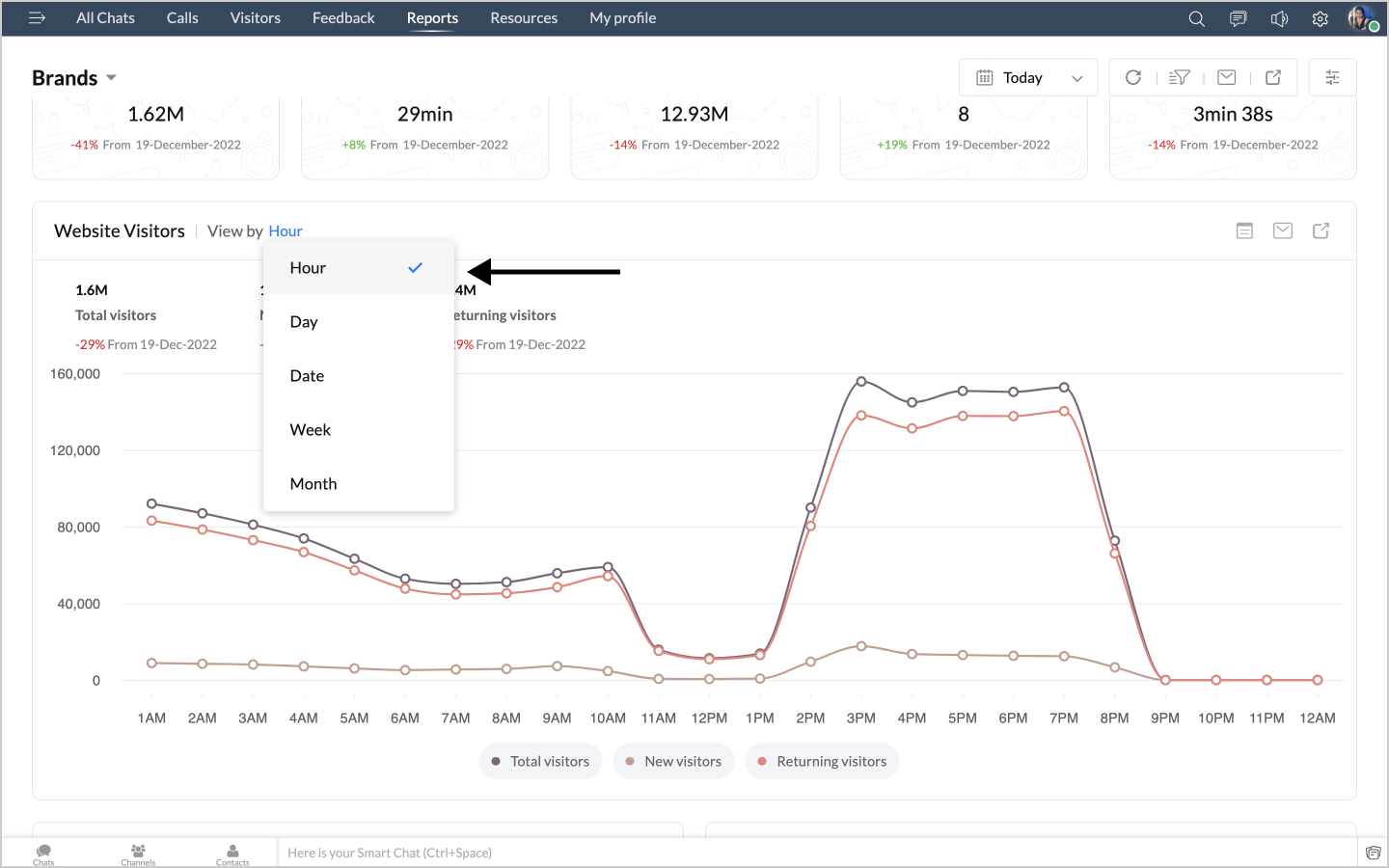1389x868 pixels.
Task: Select Week in the View by menu
Action: pyautogui.click(x=359, y=430)
